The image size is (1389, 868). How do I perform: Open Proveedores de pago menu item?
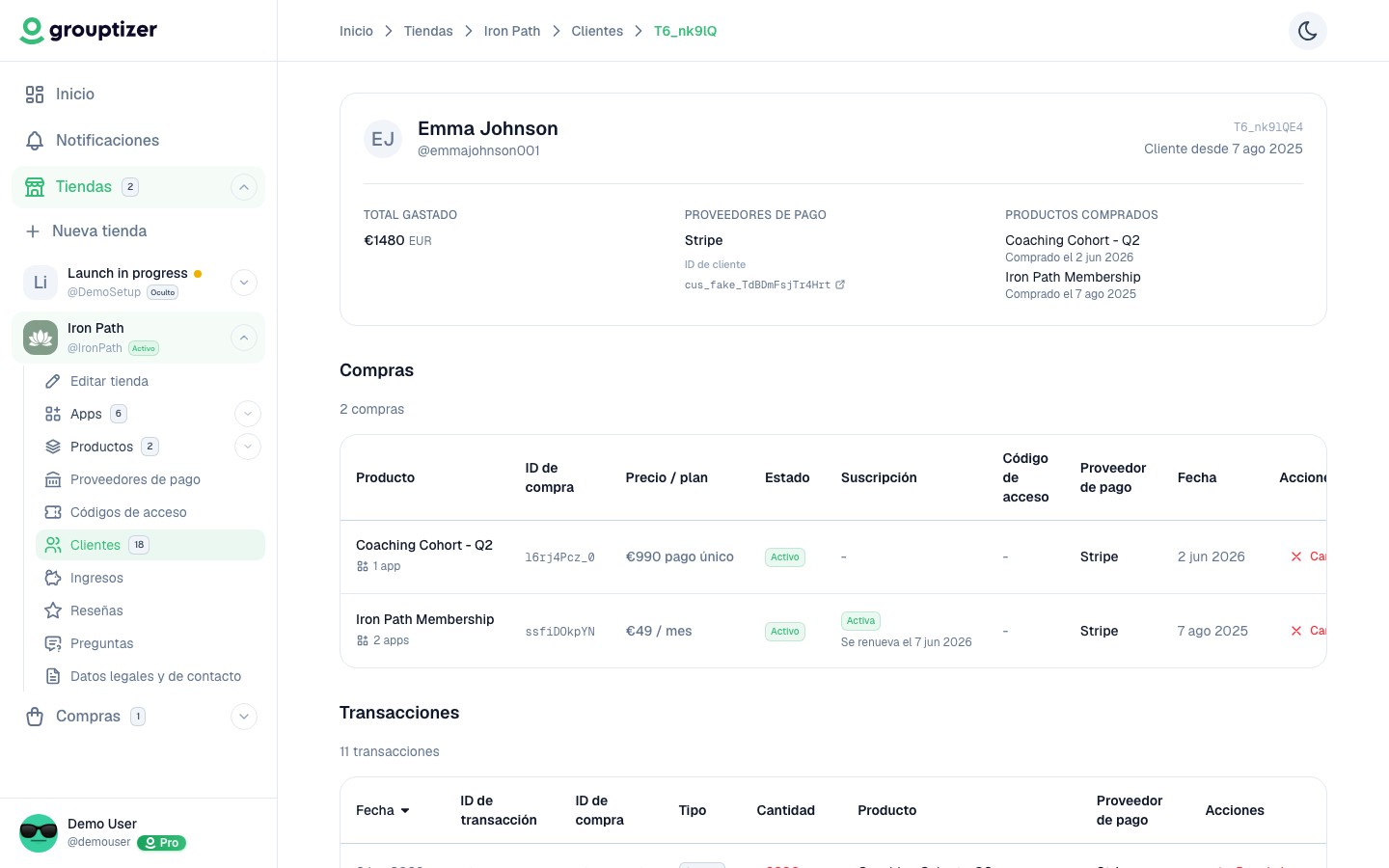[x=150, y=479]
